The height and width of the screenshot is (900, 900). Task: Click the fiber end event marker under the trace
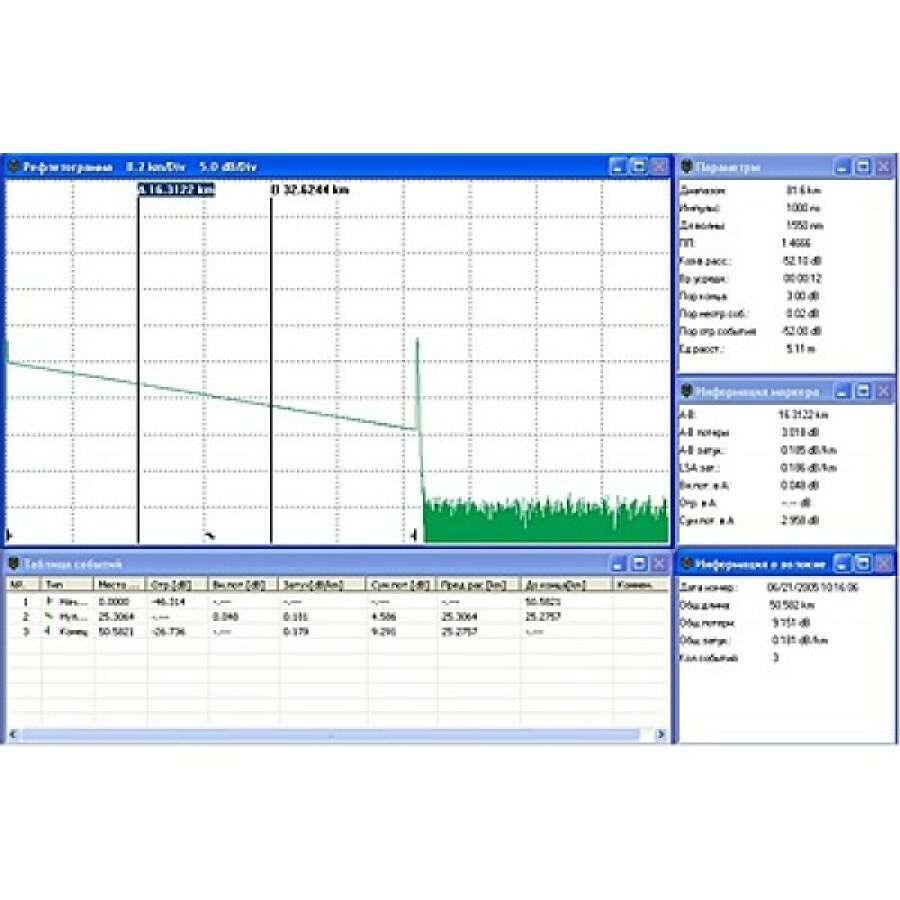tap(414, 536)
